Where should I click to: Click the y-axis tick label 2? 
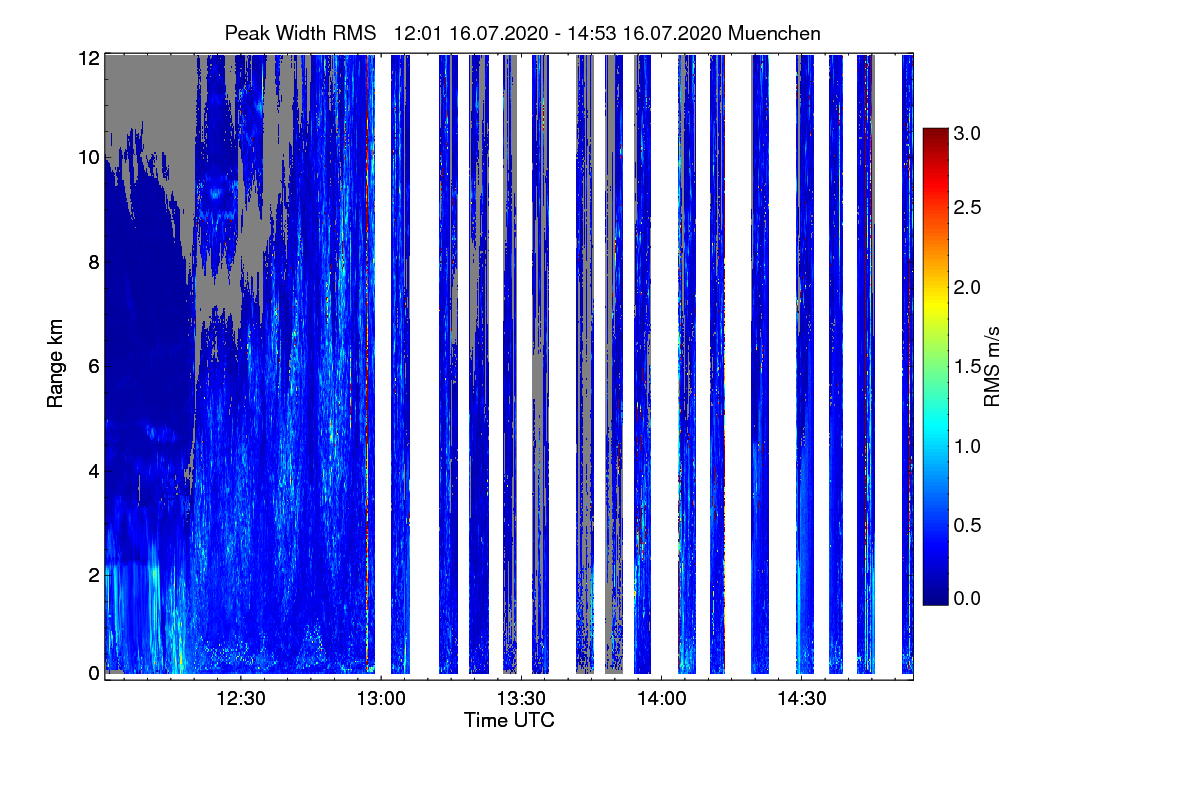93,574
